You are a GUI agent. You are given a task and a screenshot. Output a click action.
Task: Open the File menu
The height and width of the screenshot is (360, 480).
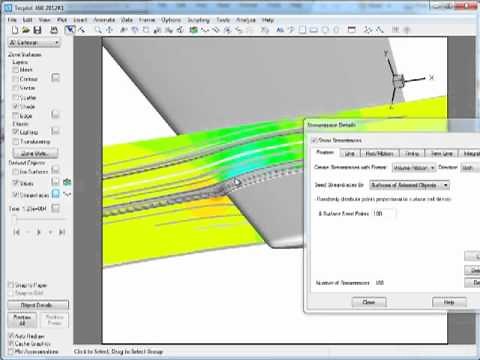coord(12,20)
